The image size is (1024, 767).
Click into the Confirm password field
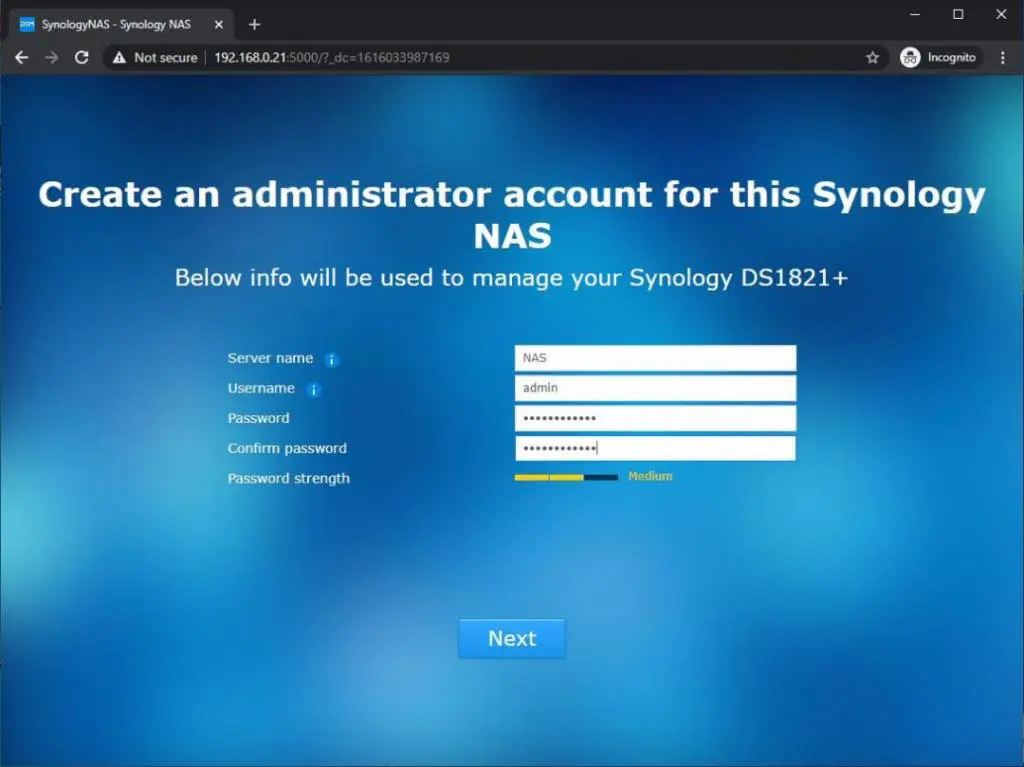pyautogui.click(x=655, y=448)
